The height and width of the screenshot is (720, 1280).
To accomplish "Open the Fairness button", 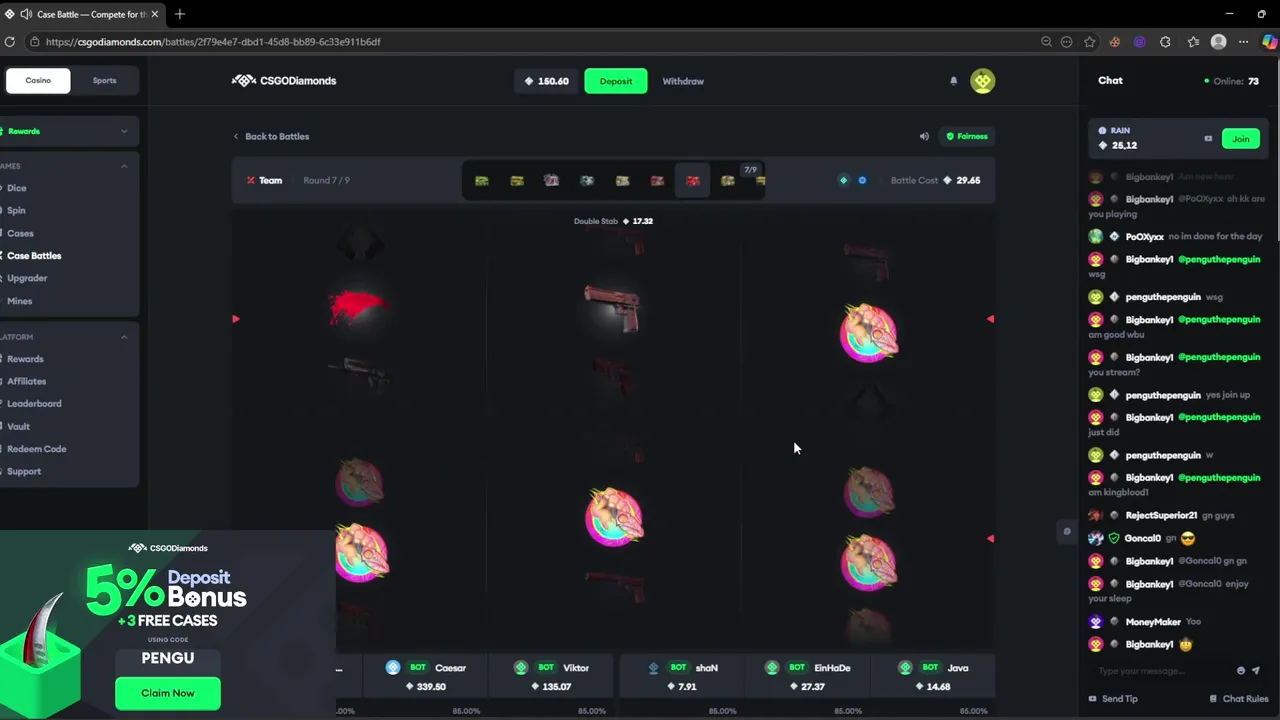I will (967, 136).
